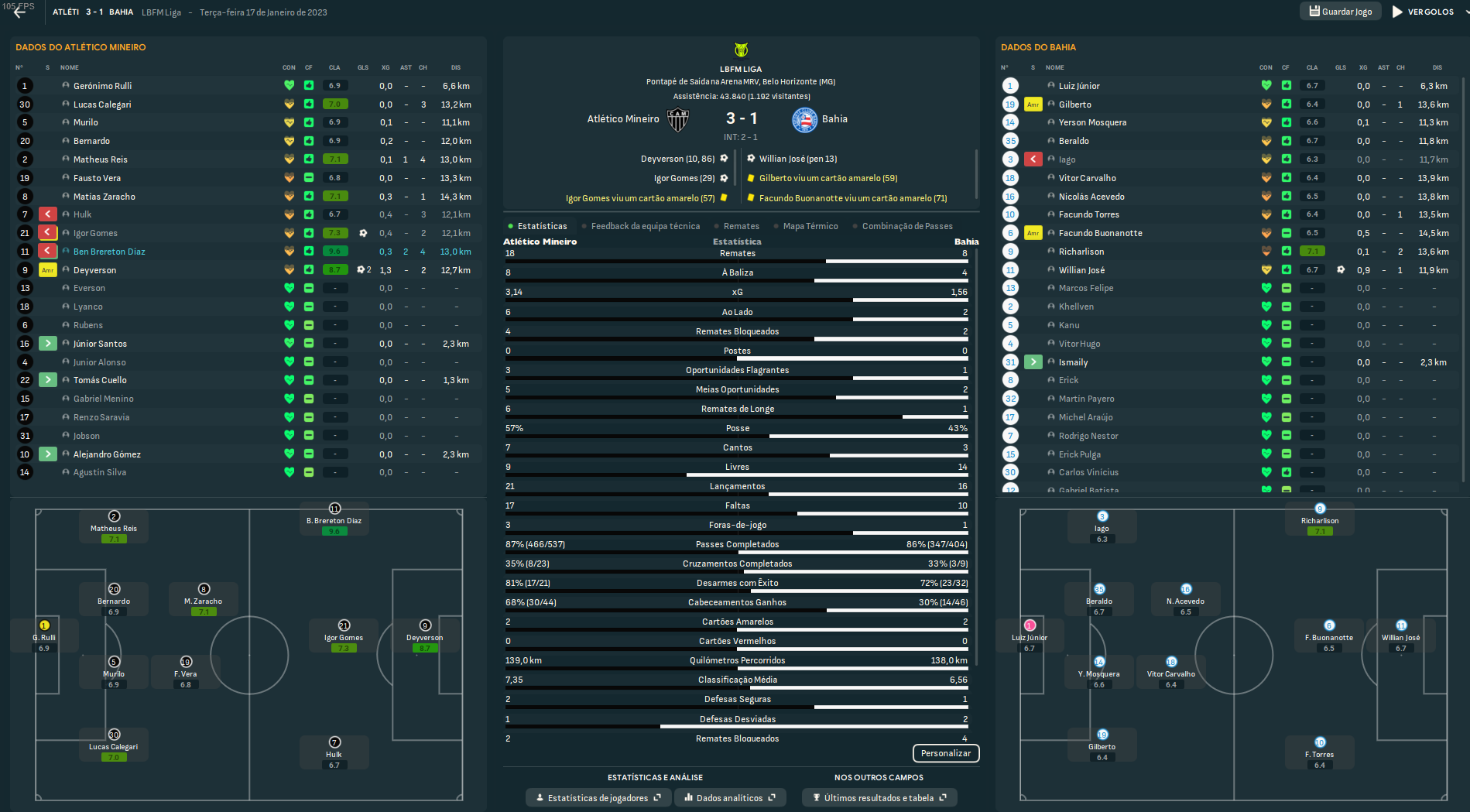
Task: Click Willian José's goal ball icon
Action: (1341, 270)
